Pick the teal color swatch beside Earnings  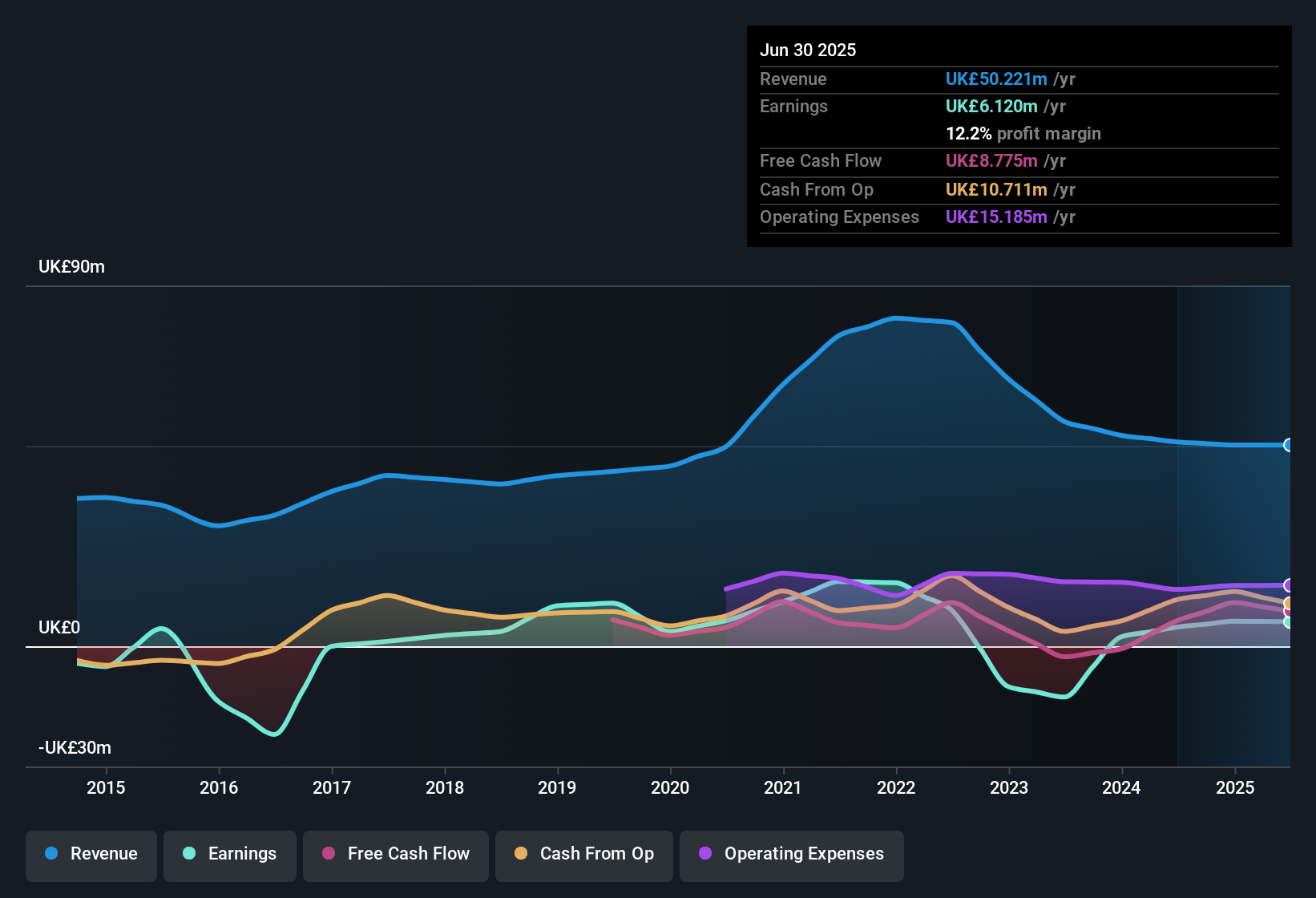click(189, 854)
